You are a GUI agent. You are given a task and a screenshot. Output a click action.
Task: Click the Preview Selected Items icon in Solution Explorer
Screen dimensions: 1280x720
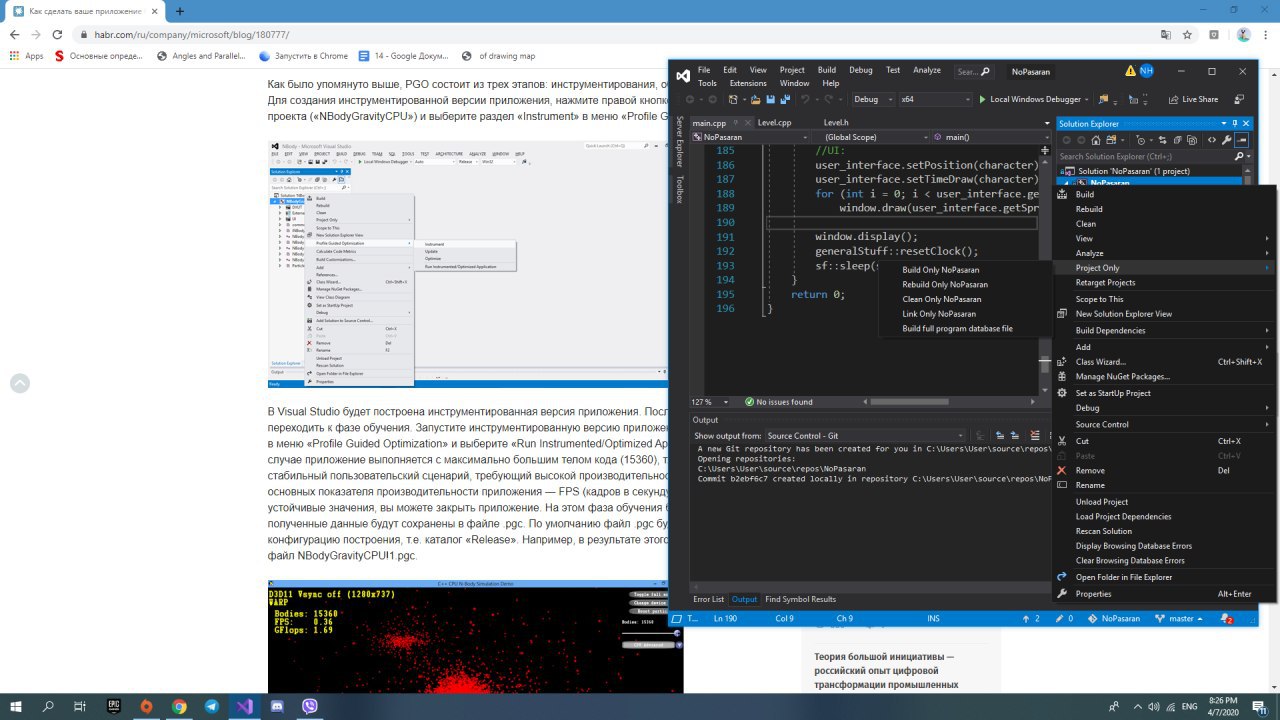point(1242,140)
